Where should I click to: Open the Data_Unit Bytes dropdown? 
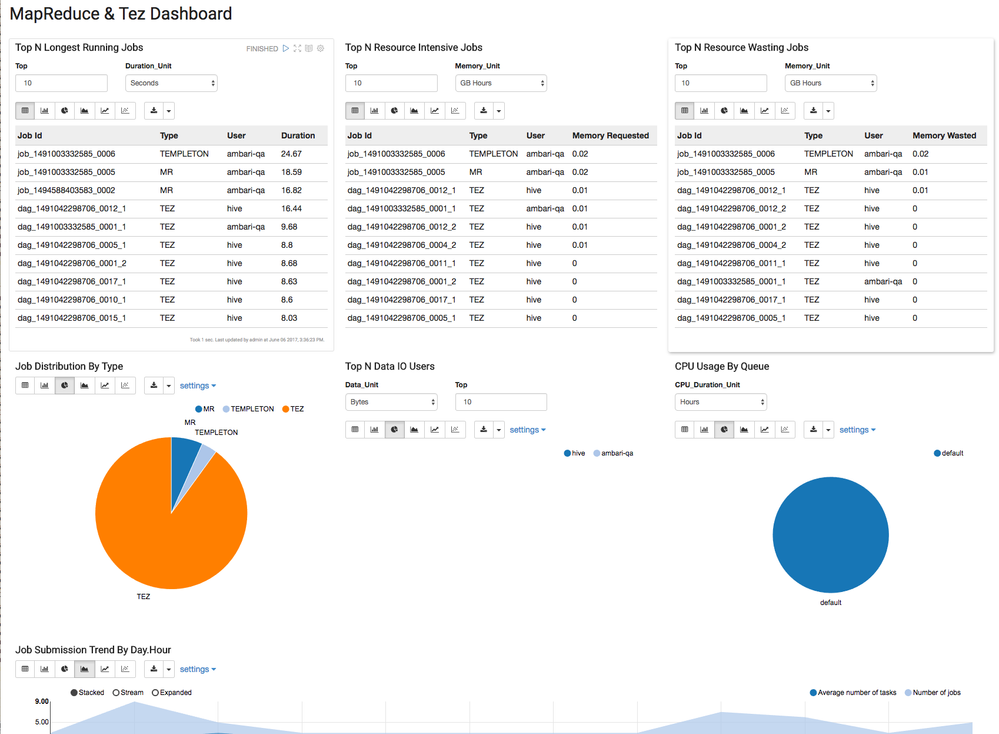pos(391,402)
